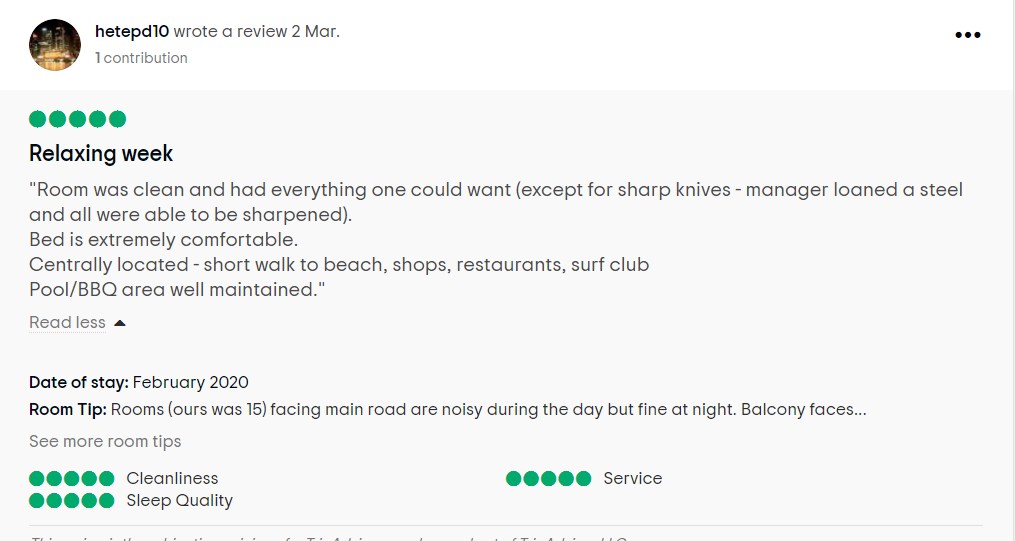1015x541 pixels.
Task: Click the Room Tip text line
Action: coord(448,410)
